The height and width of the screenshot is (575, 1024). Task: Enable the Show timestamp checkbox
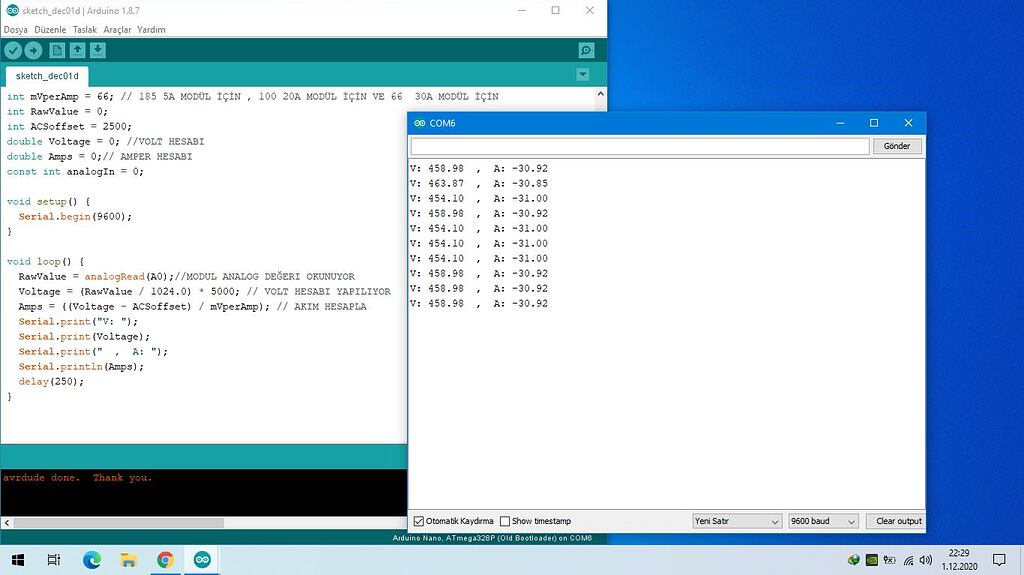coord(505,521)
